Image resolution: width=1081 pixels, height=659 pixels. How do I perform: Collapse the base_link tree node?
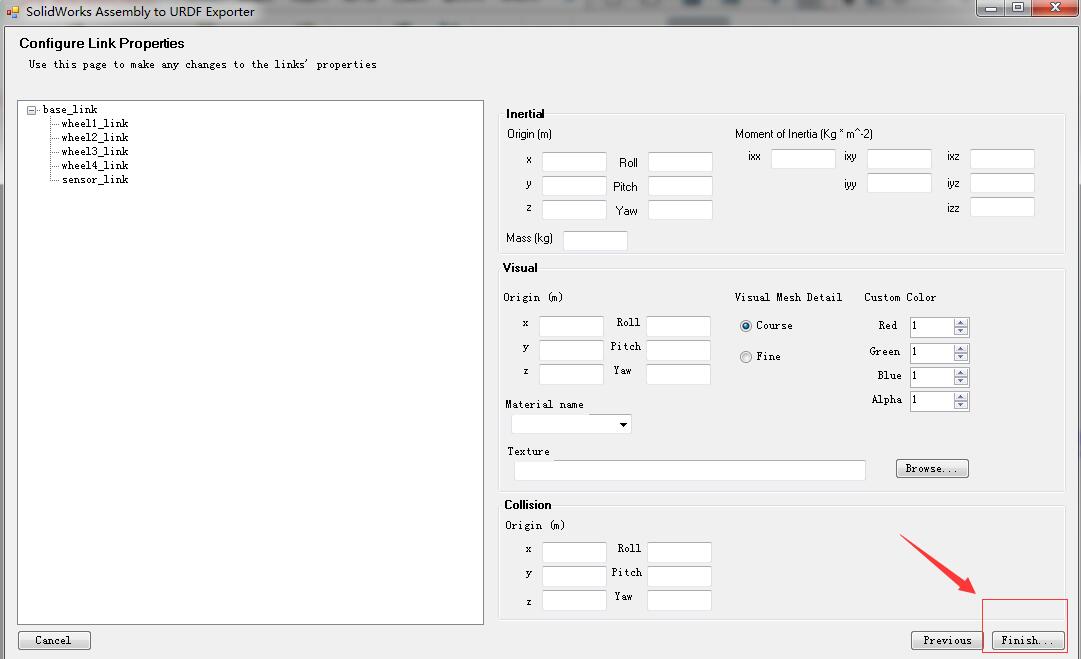coord(32,110)
